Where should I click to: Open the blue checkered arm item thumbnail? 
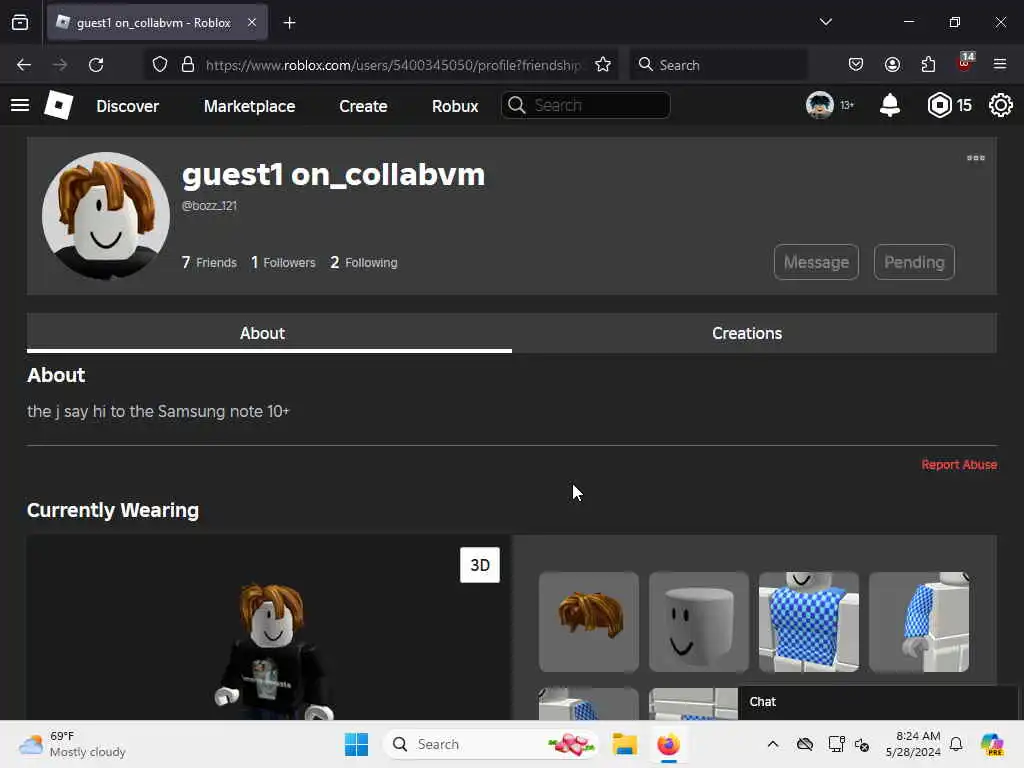click(919, 622)
